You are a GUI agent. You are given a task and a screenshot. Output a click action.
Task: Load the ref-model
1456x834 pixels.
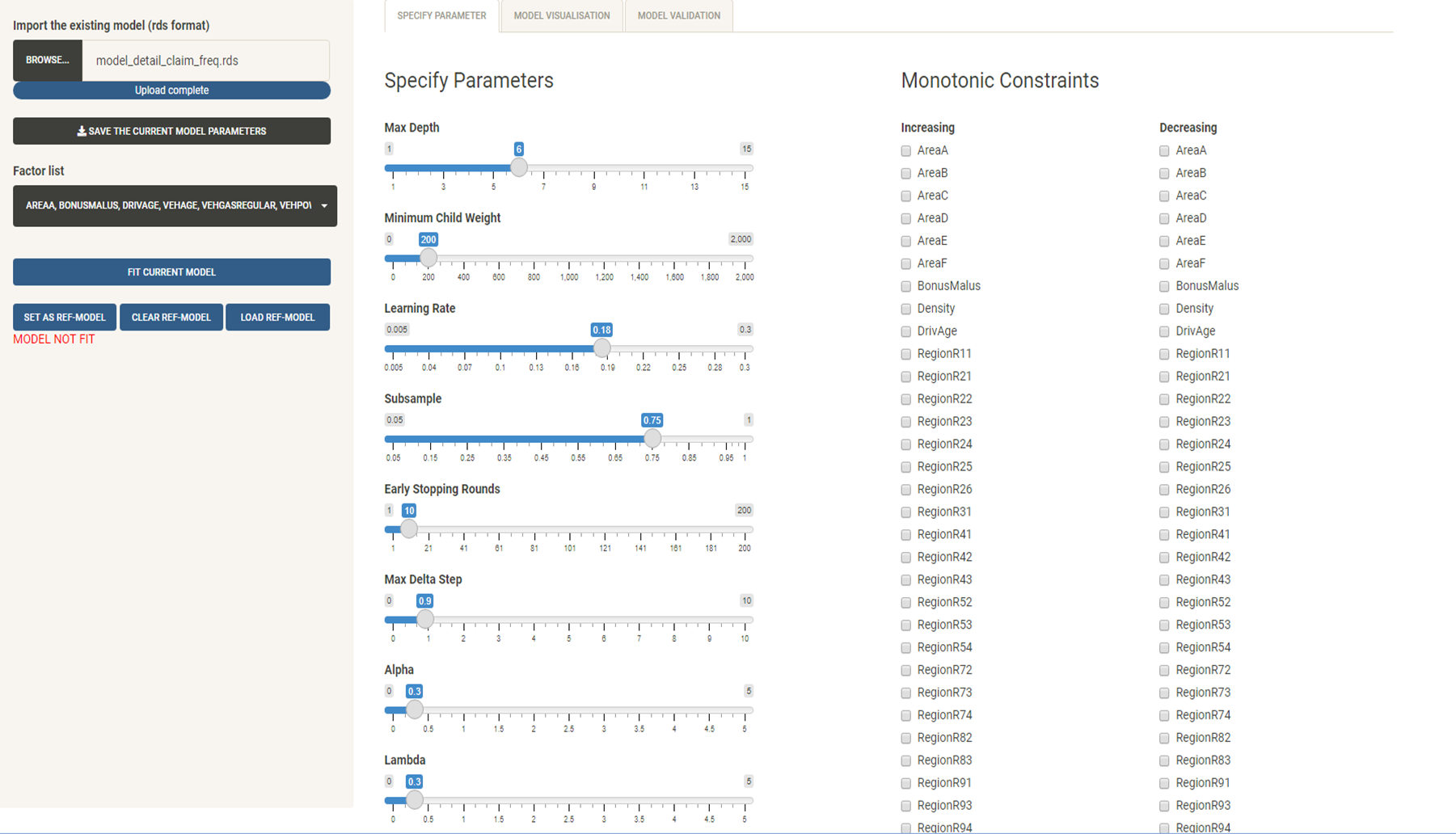pyautogui.click(x=277, y=317)
